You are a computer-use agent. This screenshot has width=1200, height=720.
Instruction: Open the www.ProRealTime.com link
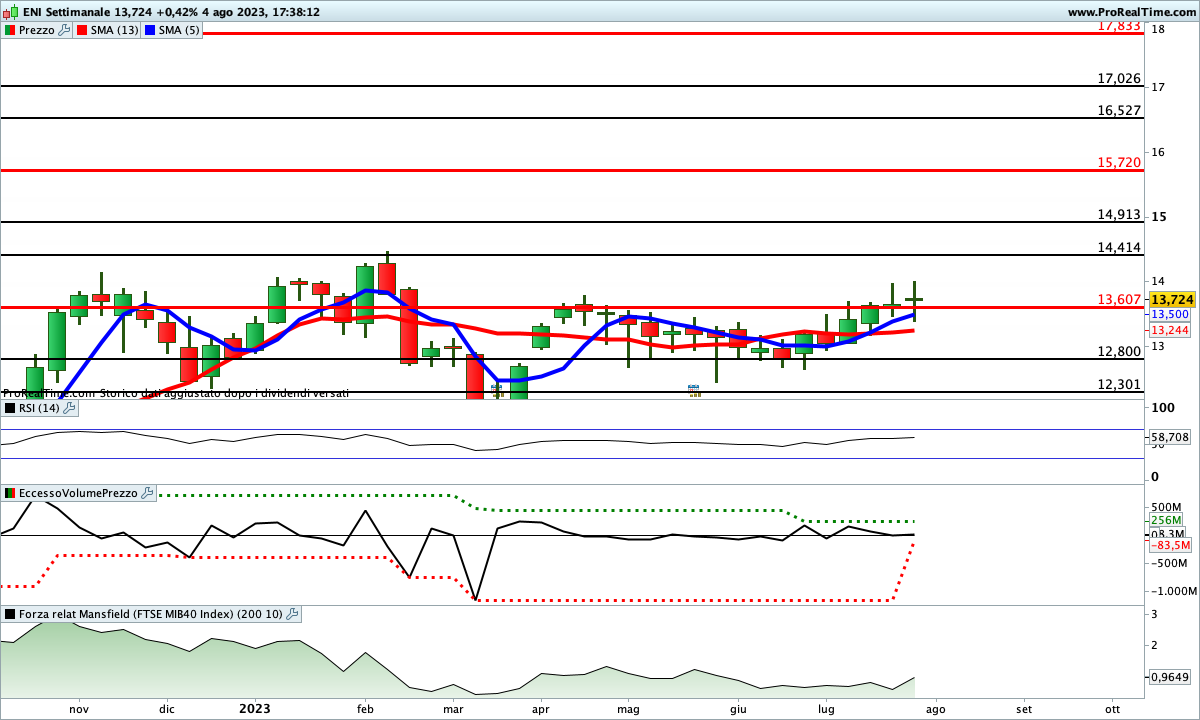(1131, 12)
